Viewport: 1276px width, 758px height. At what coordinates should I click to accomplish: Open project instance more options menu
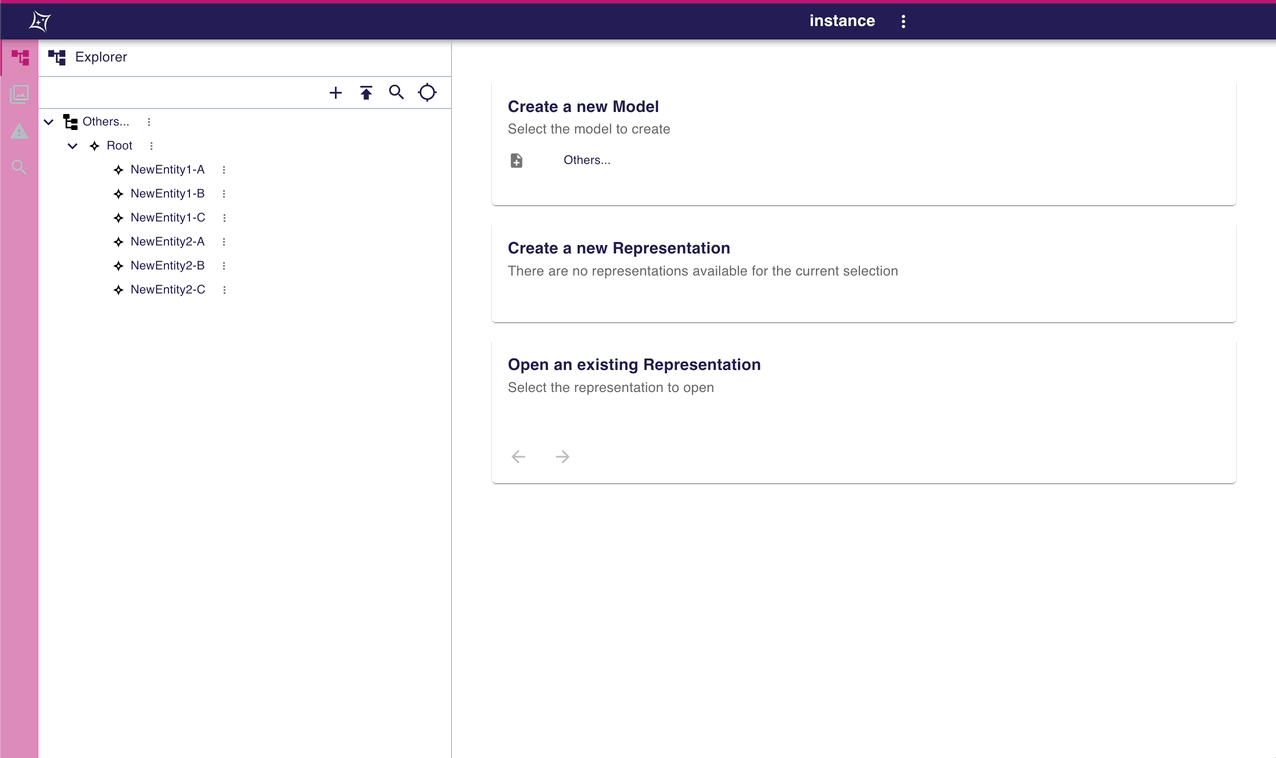coord(903,22)
